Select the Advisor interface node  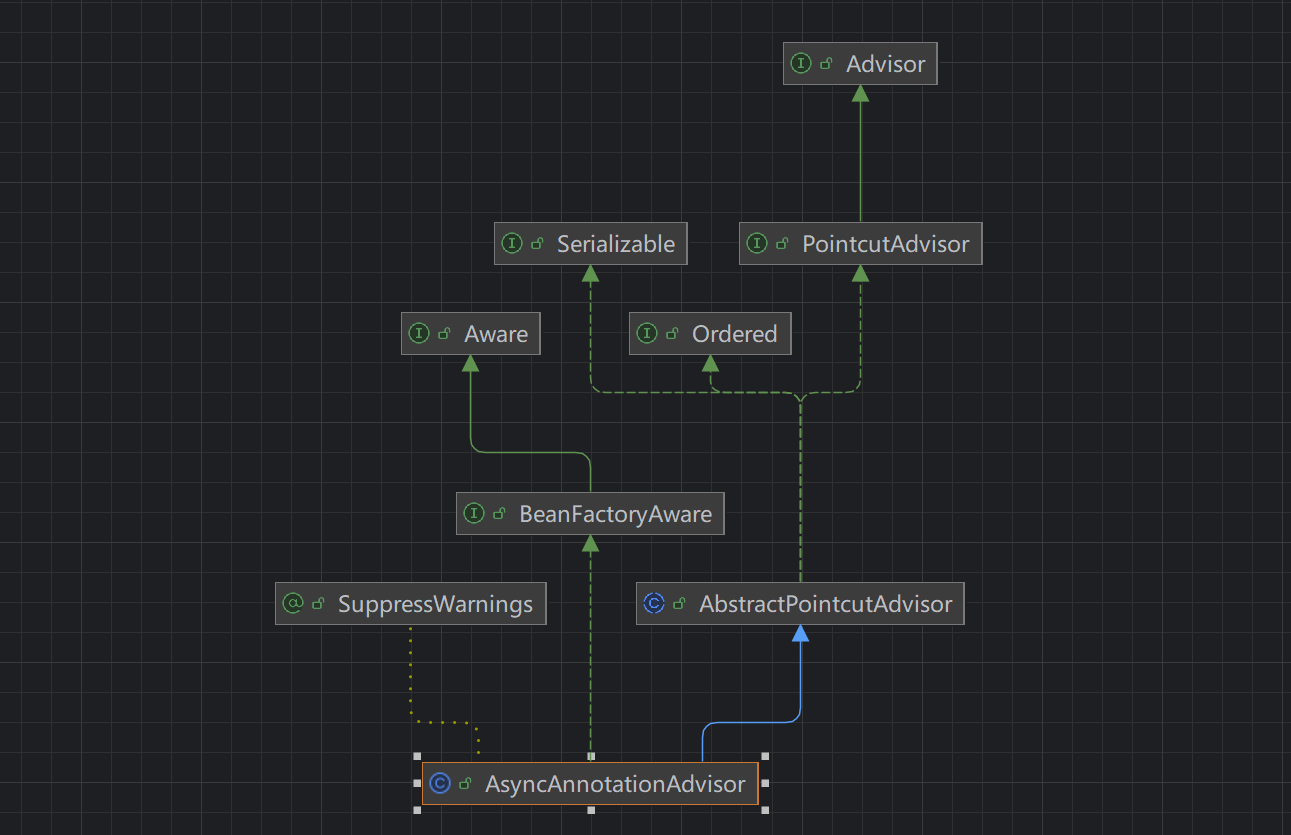coord(860,64)
